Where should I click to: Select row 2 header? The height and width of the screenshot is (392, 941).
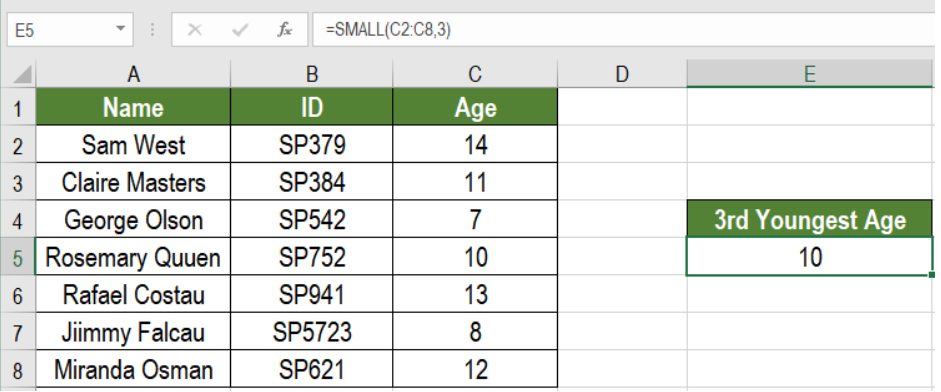[18, 145]
